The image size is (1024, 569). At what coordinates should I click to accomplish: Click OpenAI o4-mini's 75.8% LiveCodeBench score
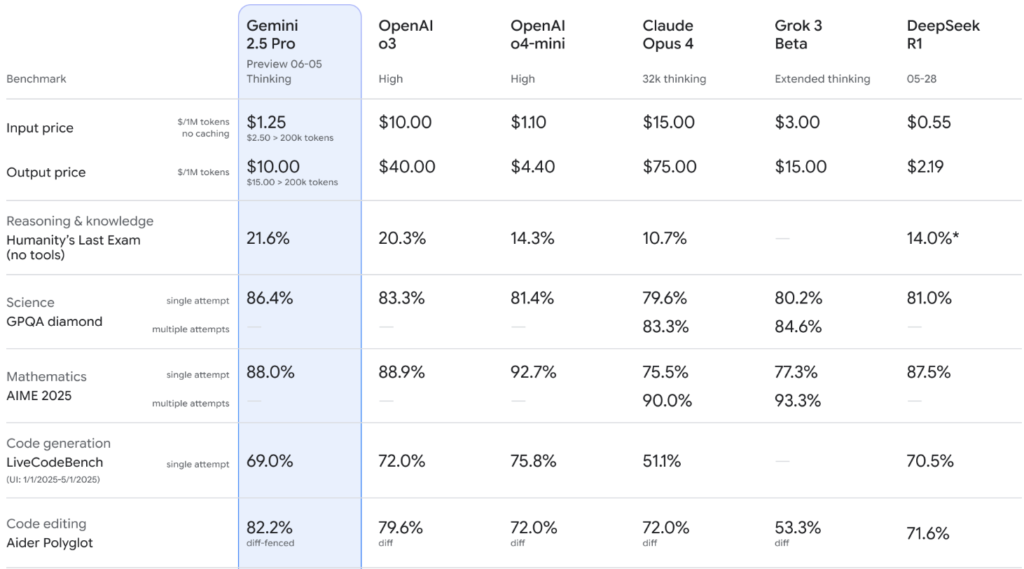(x=534, y=461)
